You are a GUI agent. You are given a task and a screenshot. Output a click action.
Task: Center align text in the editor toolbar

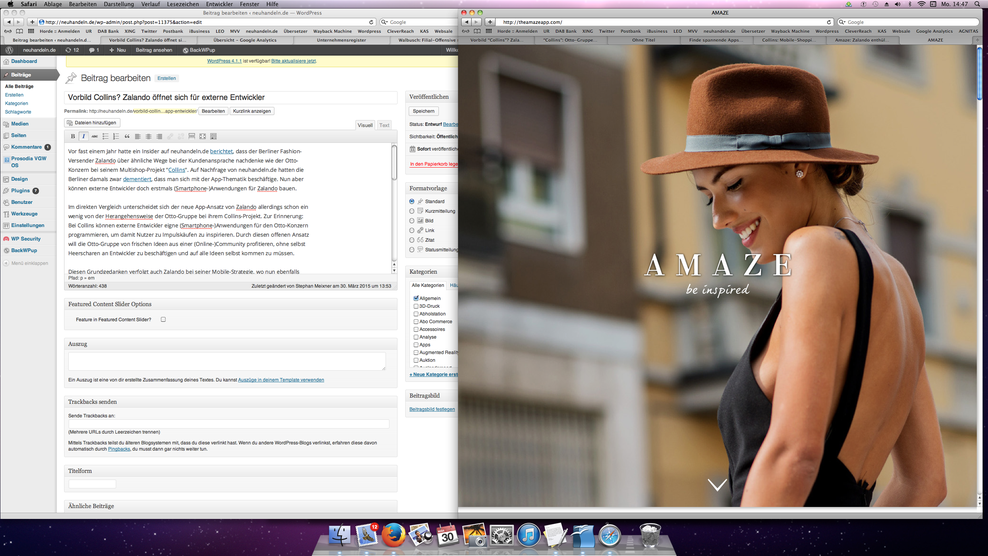[148, 136]
